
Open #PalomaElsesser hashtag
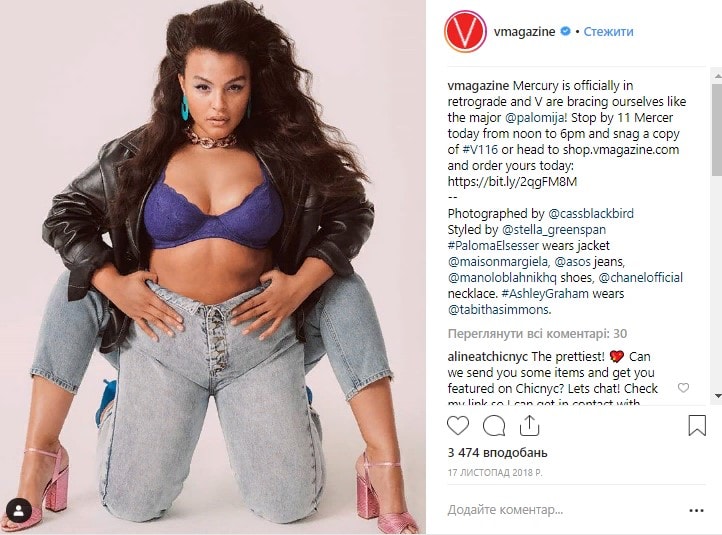[x=493, y=245]
